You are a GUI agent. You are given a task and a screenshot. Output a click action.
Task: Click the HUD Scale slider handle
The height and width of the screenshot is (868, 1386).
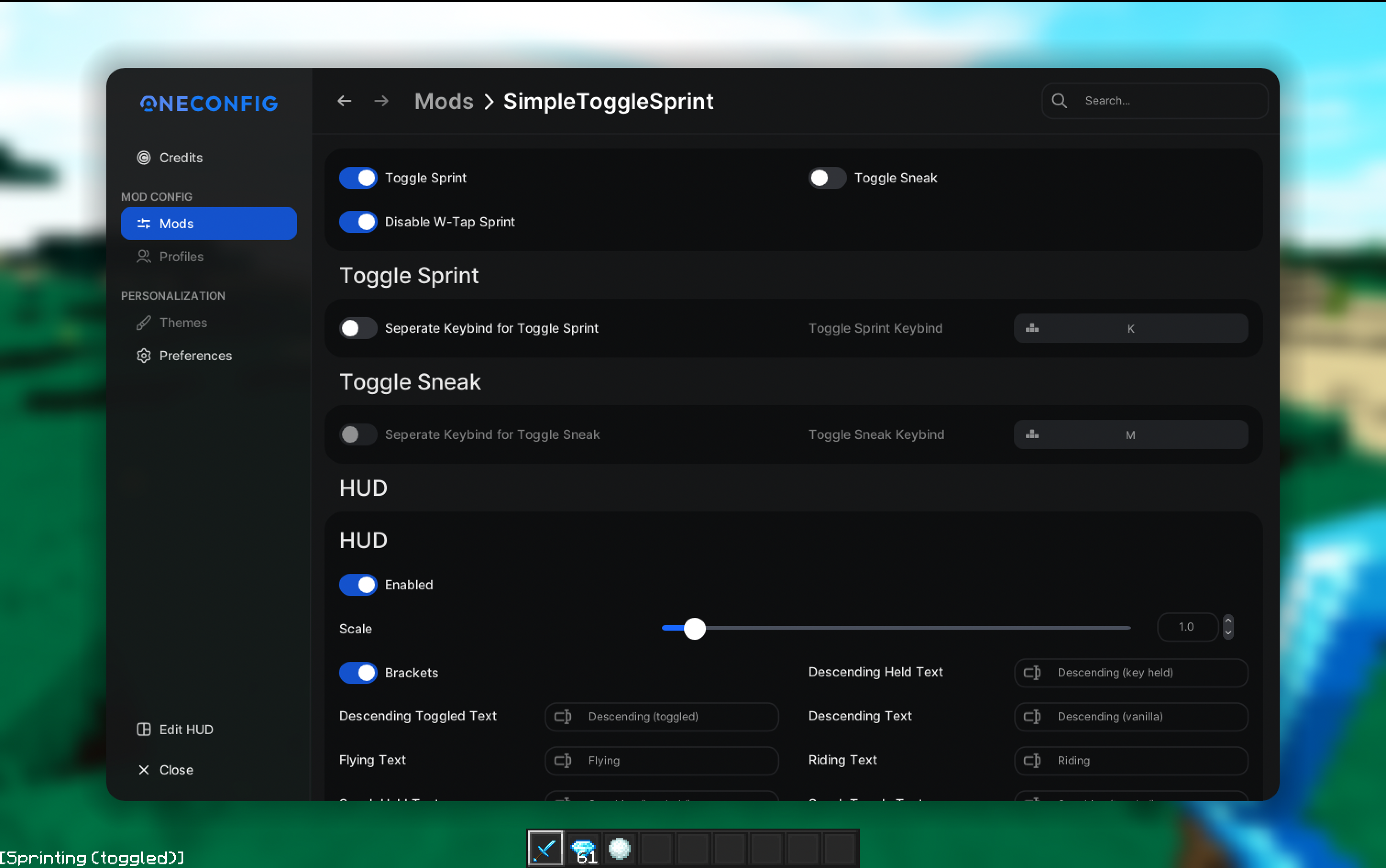tap(694, 629)
